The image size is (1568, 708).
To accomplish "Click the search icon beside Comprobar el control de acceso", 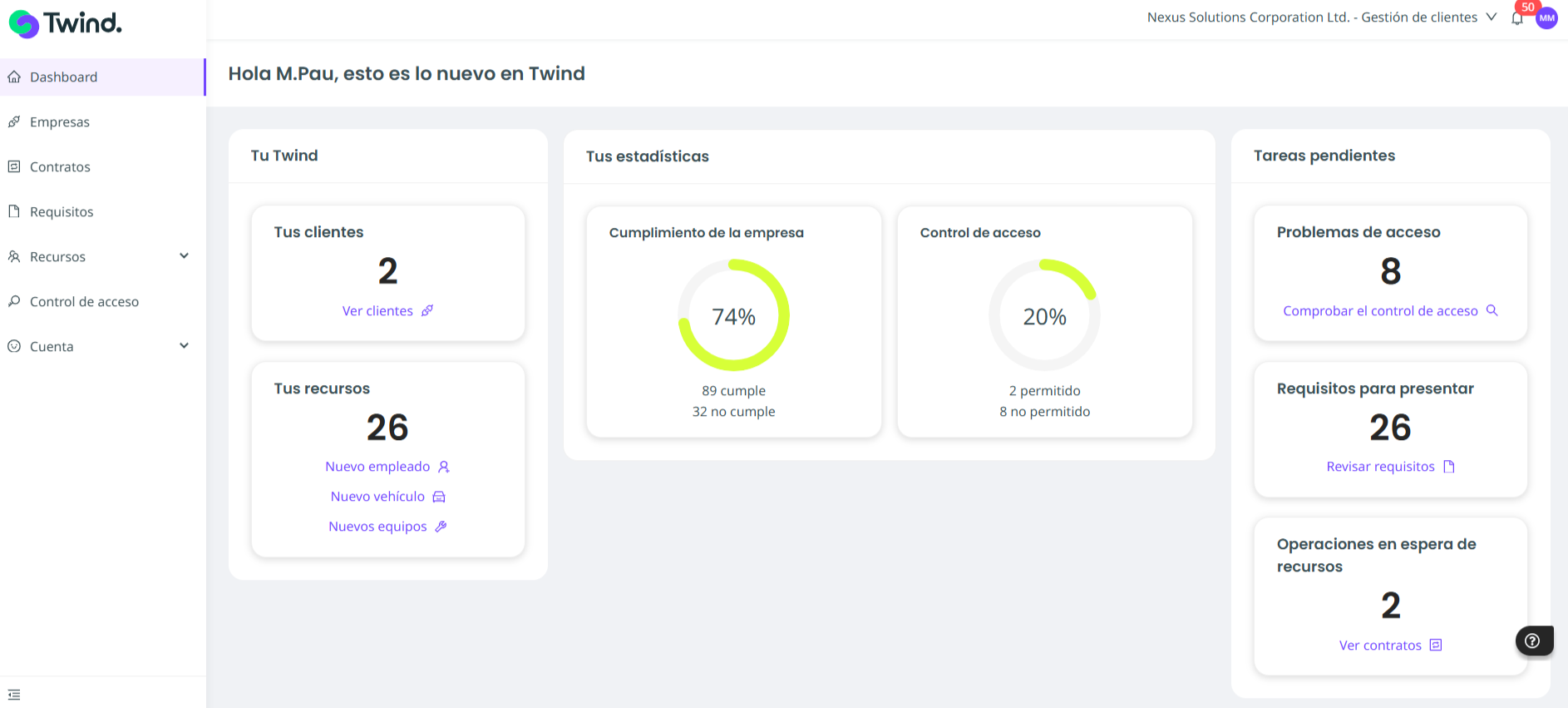I will coord(1492,310).
